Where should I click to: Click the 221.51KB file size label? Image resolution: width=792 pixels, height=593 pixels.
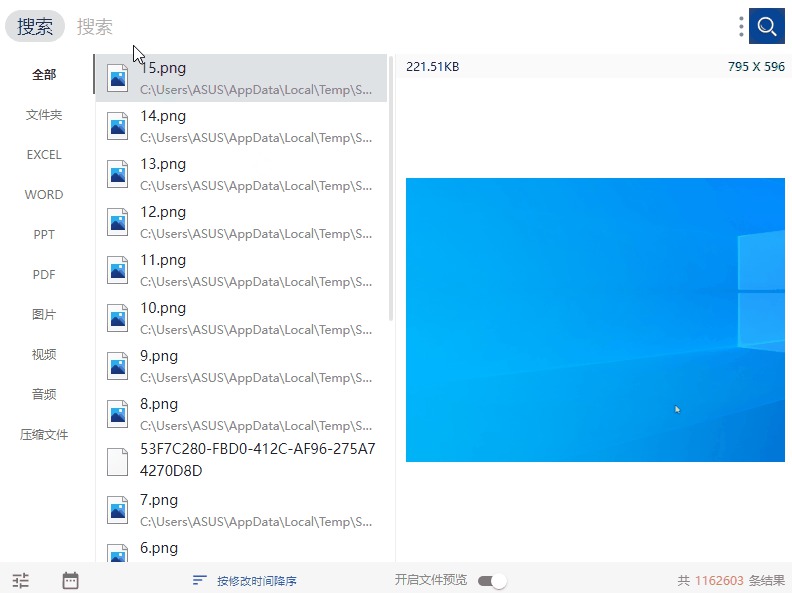pos(433,67)
